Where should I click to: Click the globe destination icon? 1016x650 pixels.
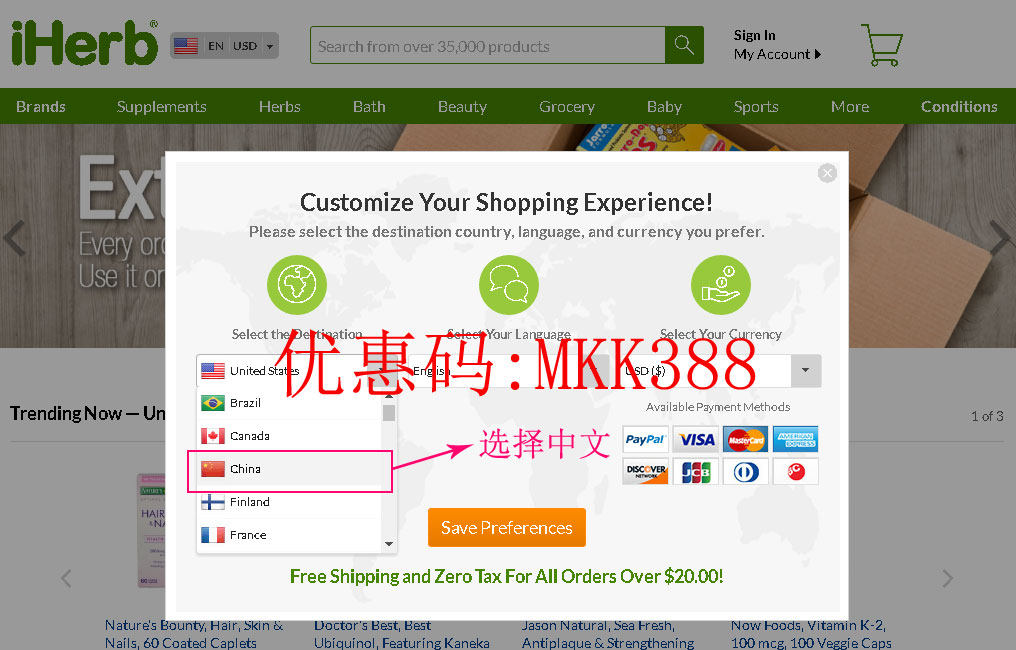pyautogui.click(x=297, y=284)
